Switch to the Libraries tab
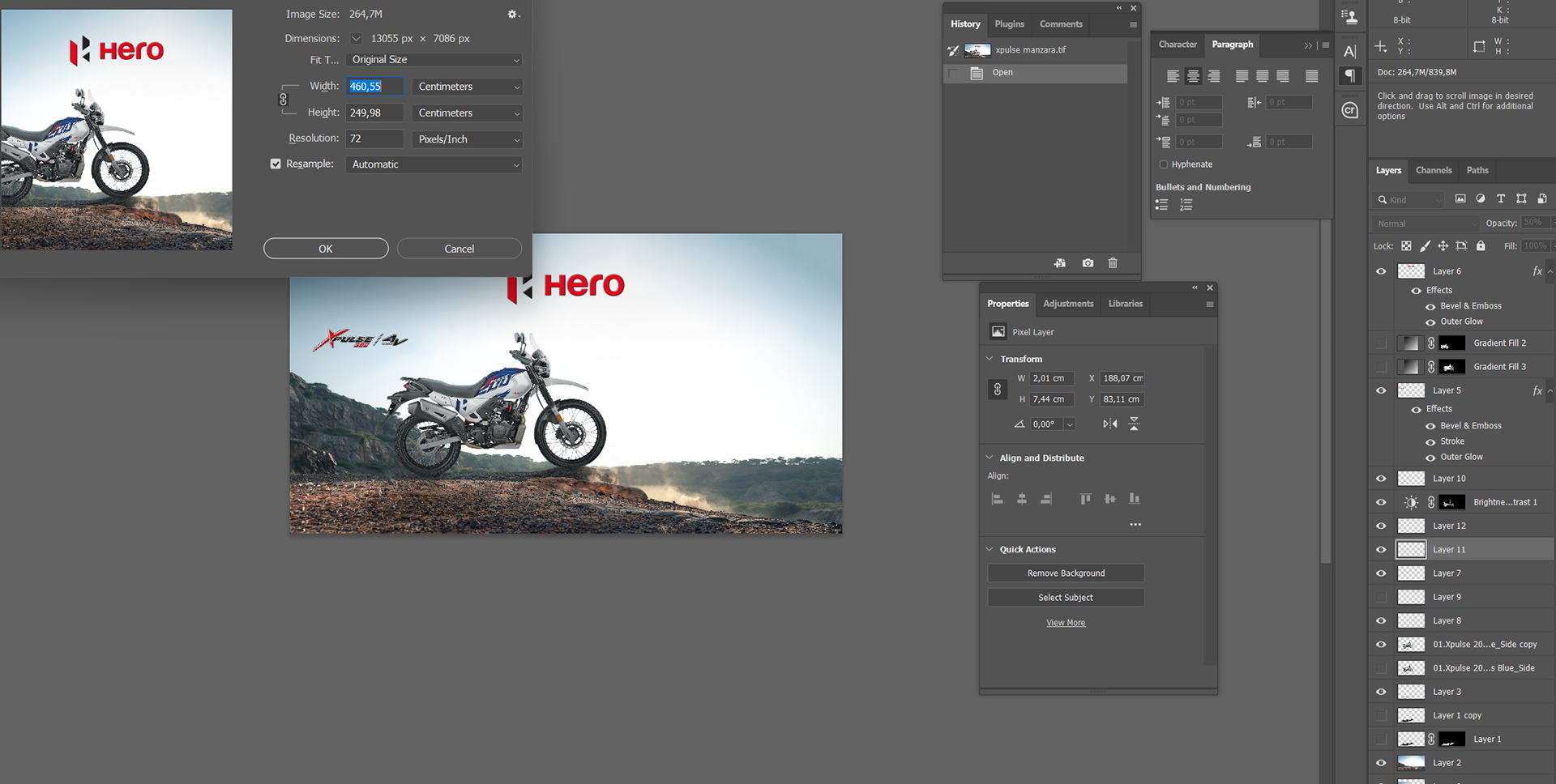 point(1126,304)
